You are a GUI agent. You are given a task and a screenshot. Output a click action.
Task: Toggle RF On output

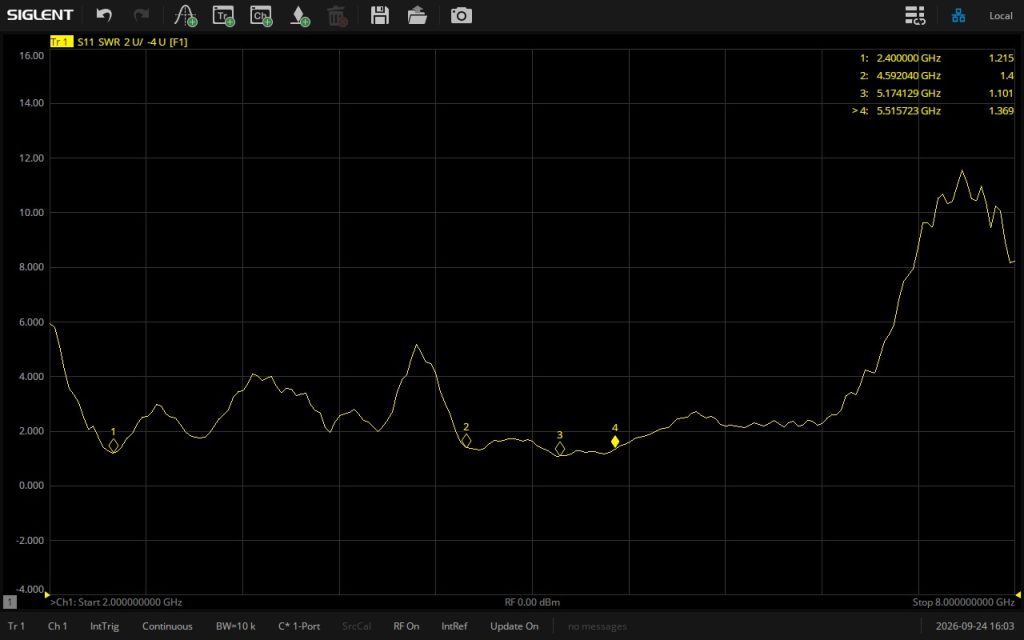(x=406, y=626)
